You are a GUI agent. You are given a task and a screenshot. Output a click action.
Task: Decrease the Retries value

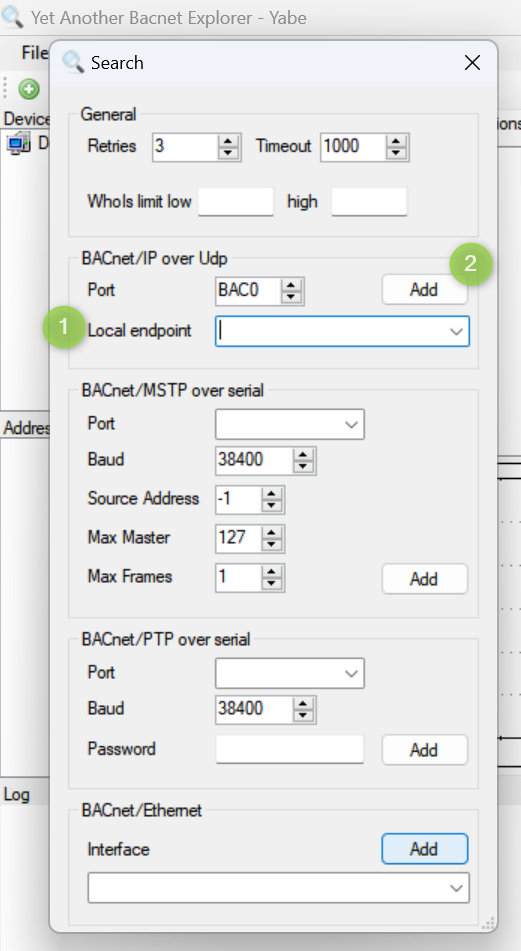[228, 153]
